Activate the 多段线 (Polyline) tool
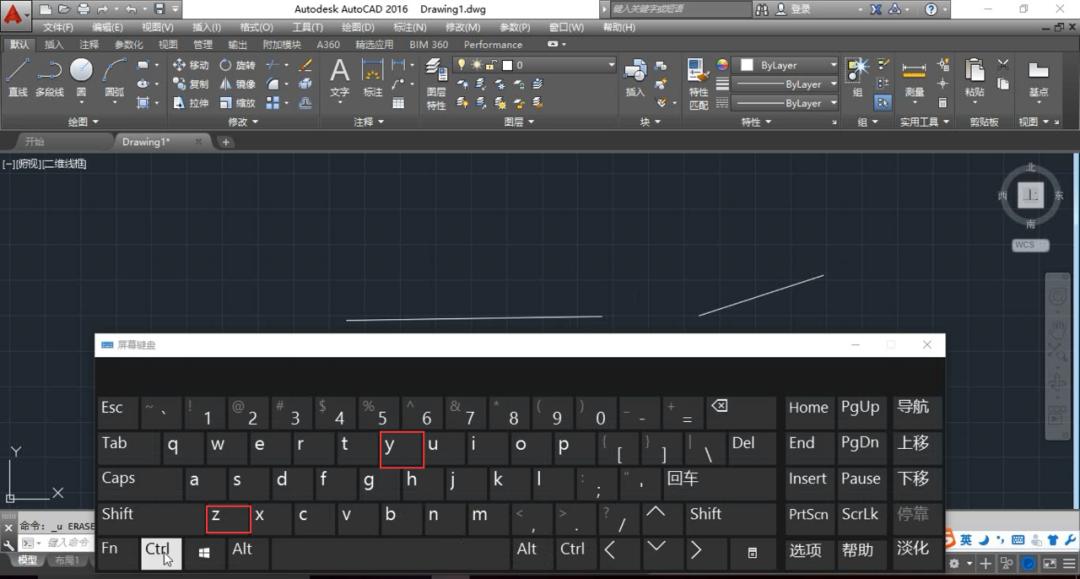Image resolution: width=1080 pixels, height=579 pixels. tap(49, 76)
